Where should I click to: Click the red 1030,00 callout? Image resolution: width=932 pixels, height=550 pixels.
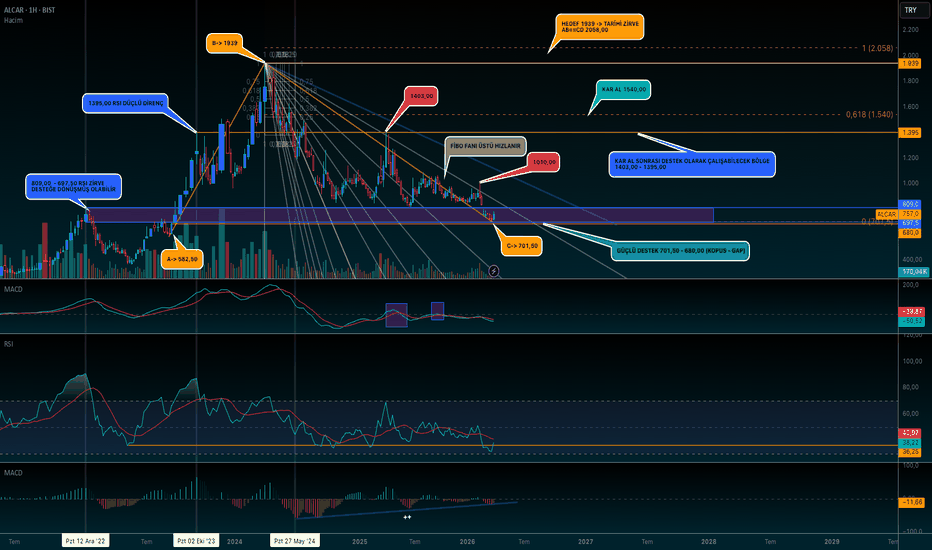pos(544,162)
